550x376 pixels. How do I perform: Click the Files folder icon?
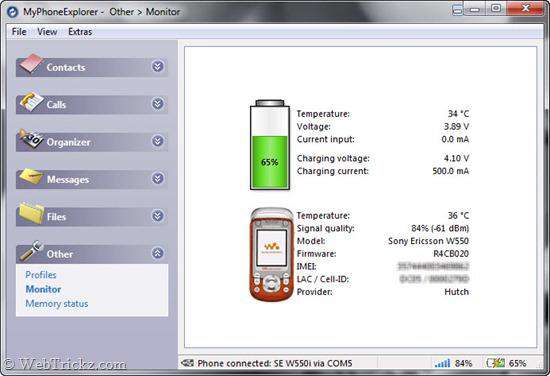(32, 213)
